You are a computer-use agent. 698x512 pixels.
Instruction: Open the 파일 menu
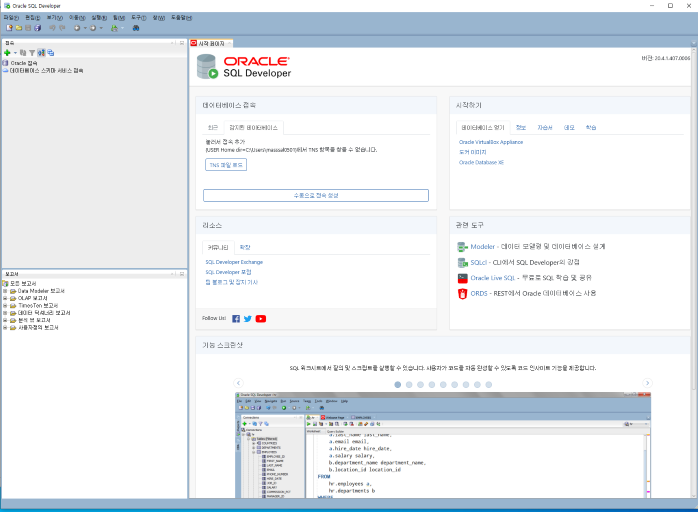pyautogui.click(x=11, y=18)
